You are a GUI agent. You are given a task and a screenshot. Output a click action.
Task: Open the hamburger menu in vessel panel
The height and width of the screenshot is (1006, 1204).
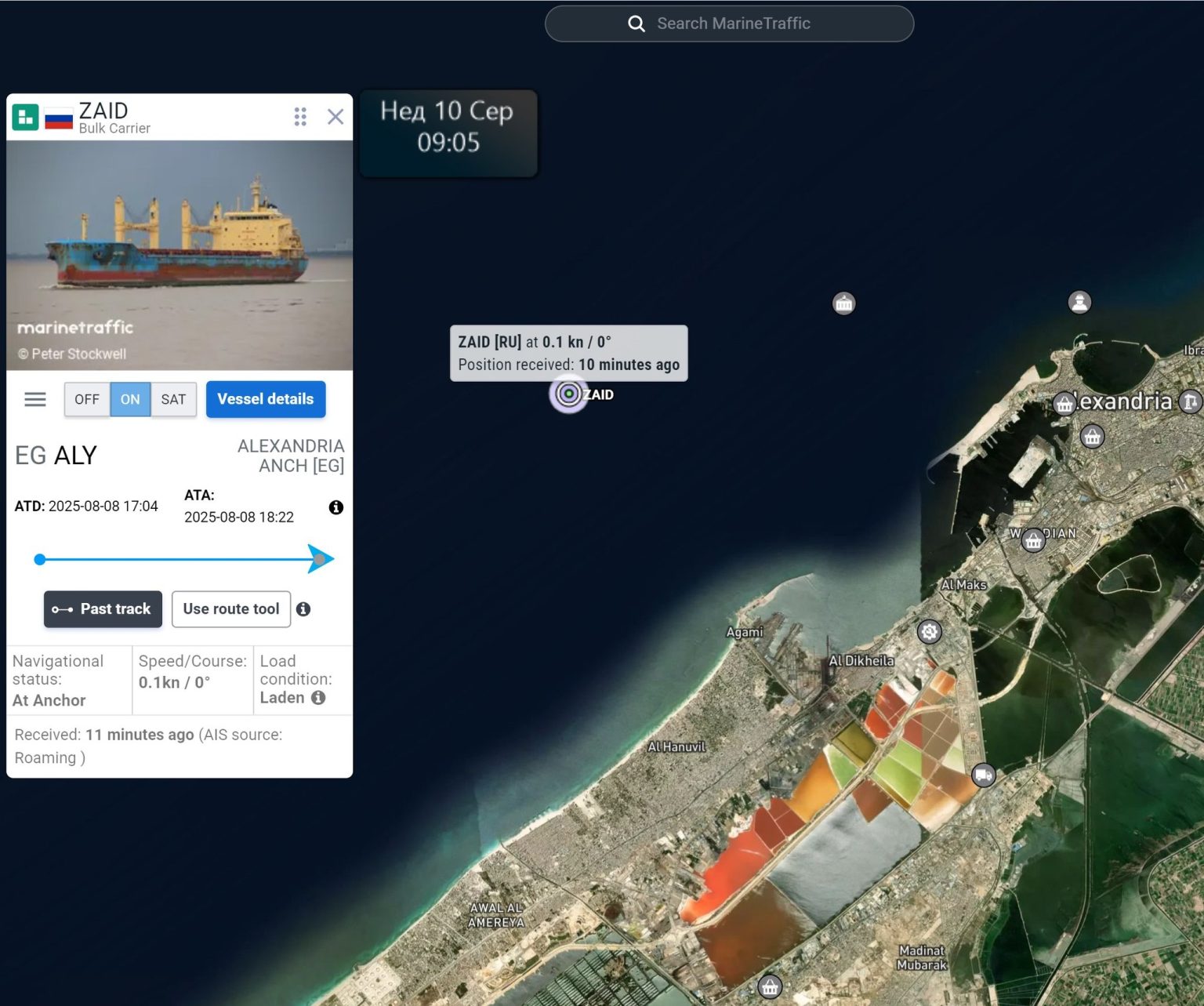pos(35,400)
